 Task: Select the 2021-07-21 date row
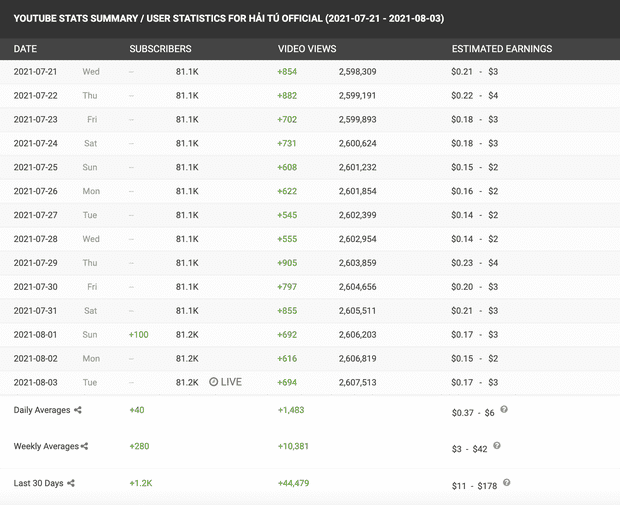click(x=310, y=72)
